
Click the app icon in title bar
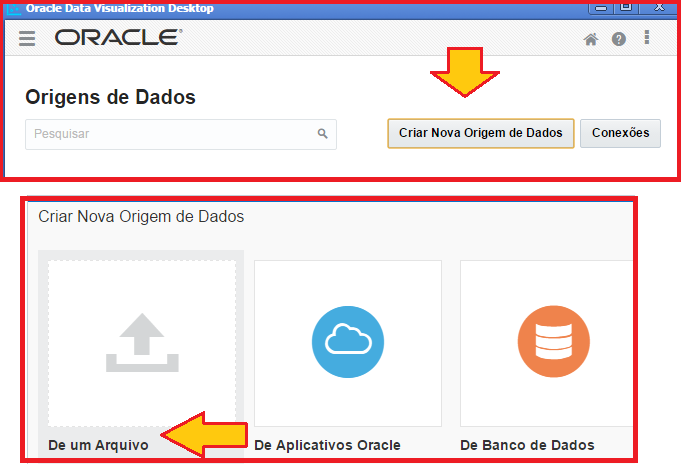coord(14,9)
